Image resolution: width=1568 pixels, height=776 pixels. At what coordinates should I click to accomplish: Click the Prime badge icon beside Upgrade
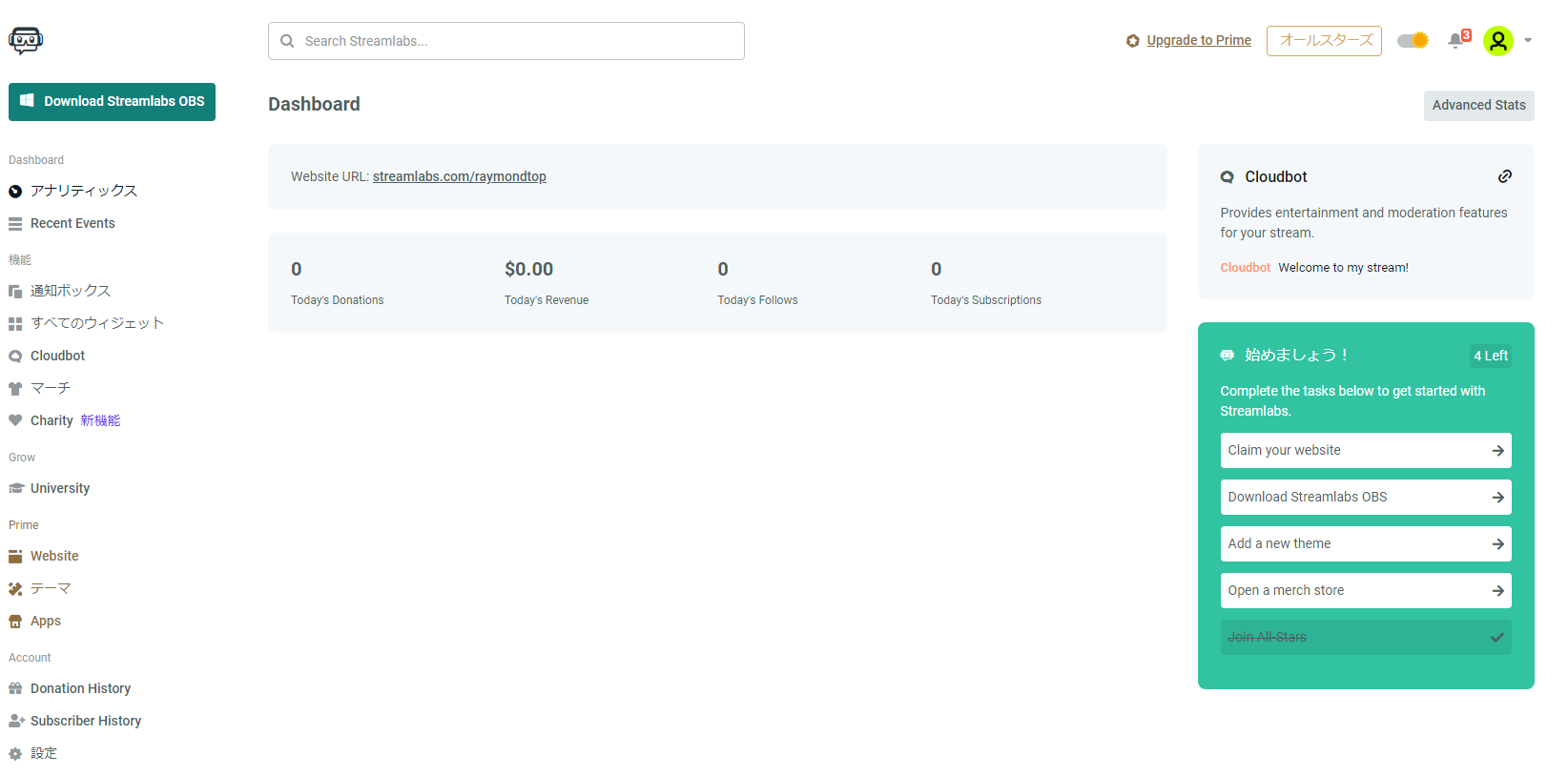1133,41
